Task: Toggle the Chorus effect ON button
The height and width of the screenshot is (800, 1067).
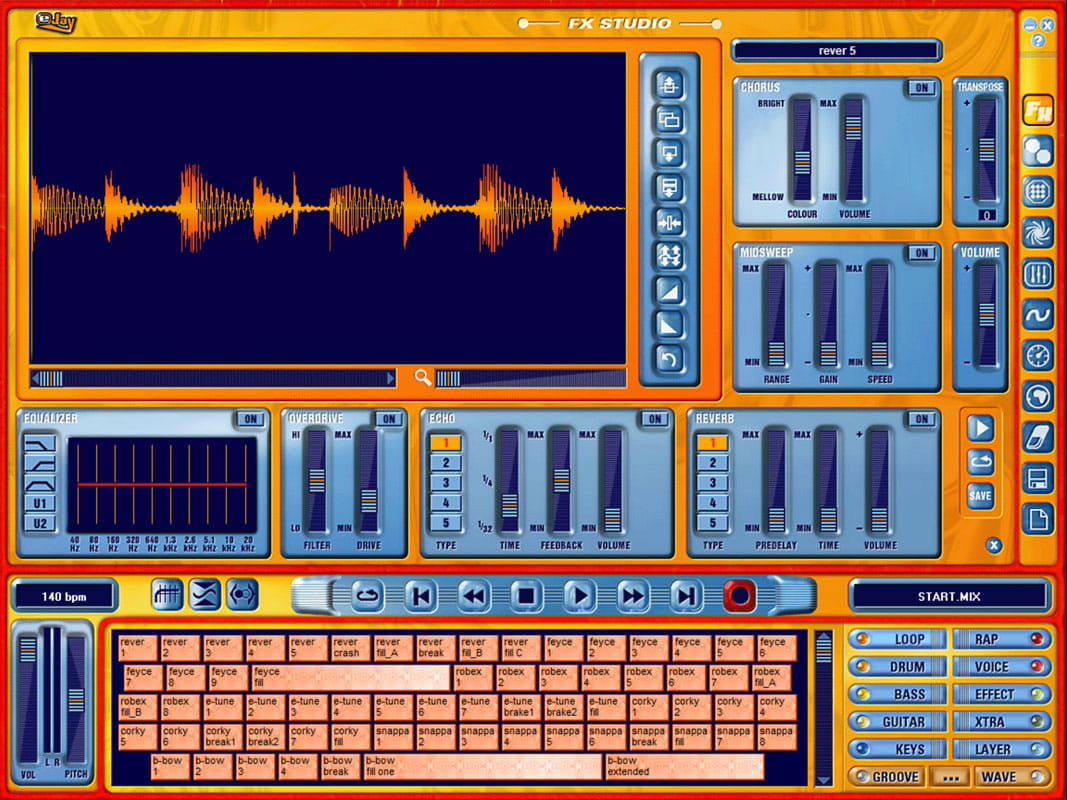Action: (x=920, y=88)
